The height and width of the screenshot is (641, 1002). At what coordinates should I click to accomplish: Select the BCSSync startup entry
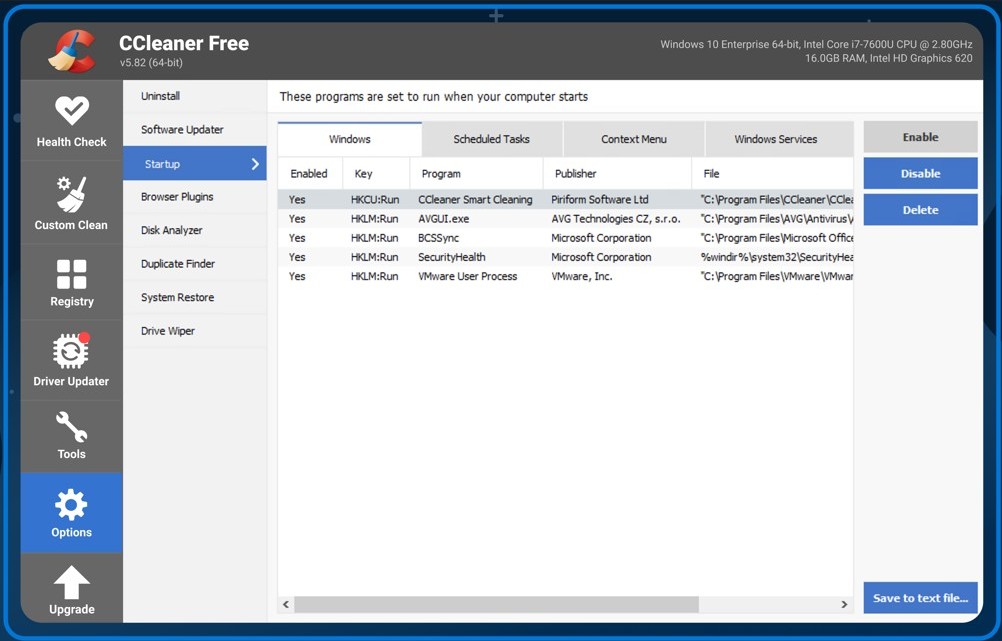(x=566, y=238)
